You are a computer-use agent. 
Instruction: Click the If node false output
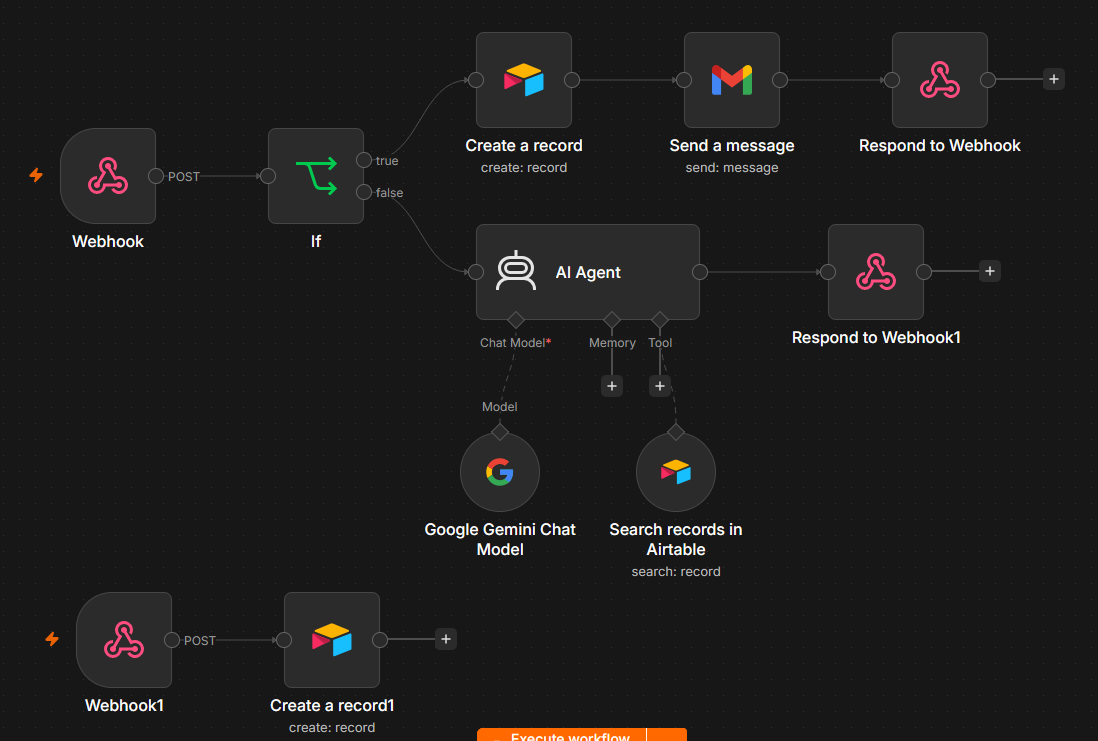tap(363, 192)
